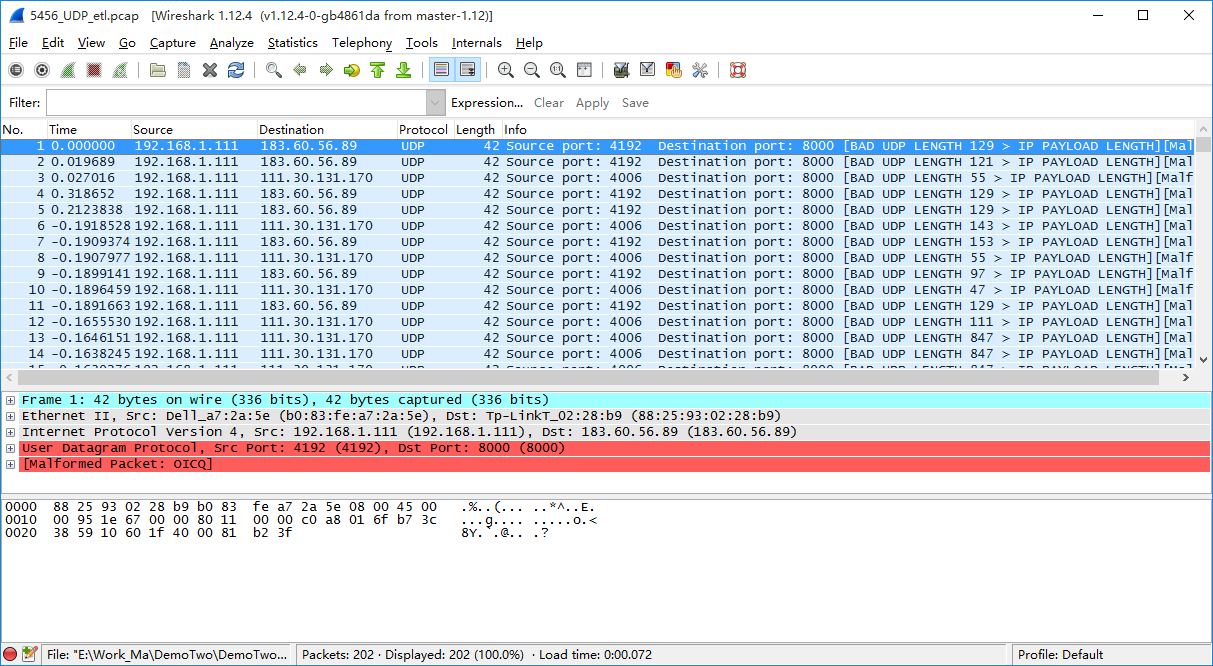This screenshot has width=1213, height=666.
Task: Stop the running capture icon
Action: 93,70
